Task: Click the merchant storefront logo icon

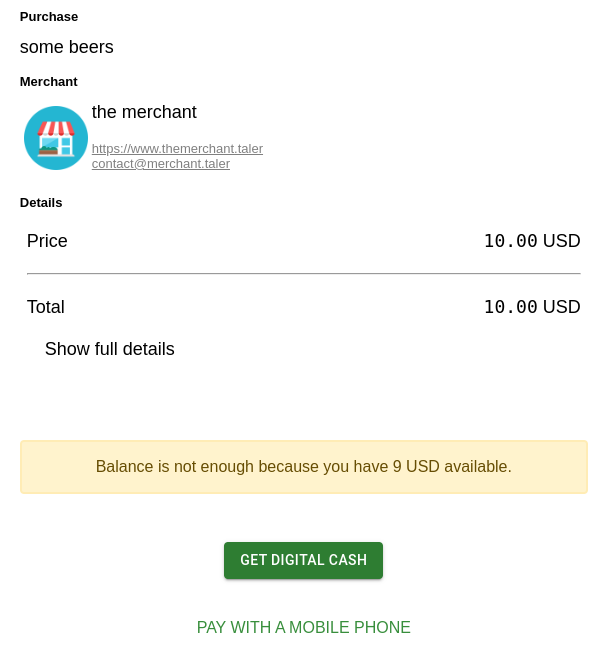Action: (x=56, y=138)
